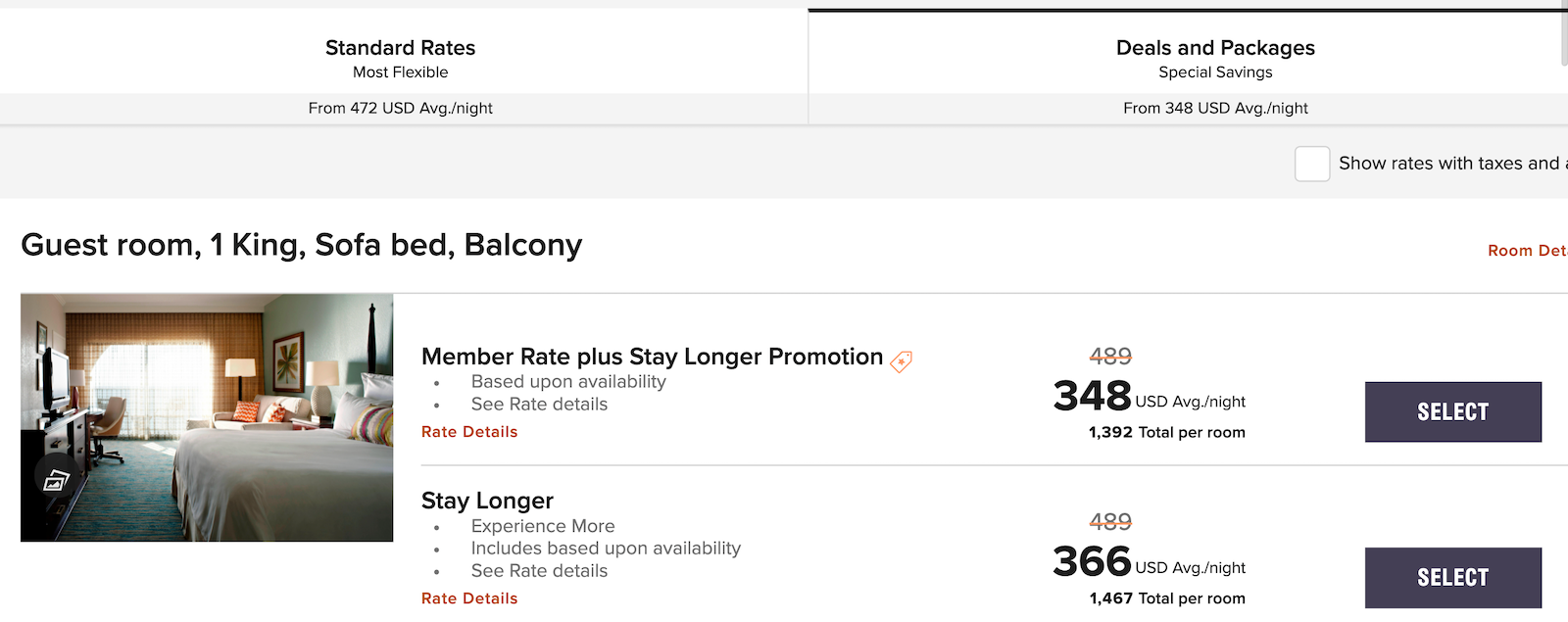Click Rate Details under Member Rate promotion

pos(468,431)
